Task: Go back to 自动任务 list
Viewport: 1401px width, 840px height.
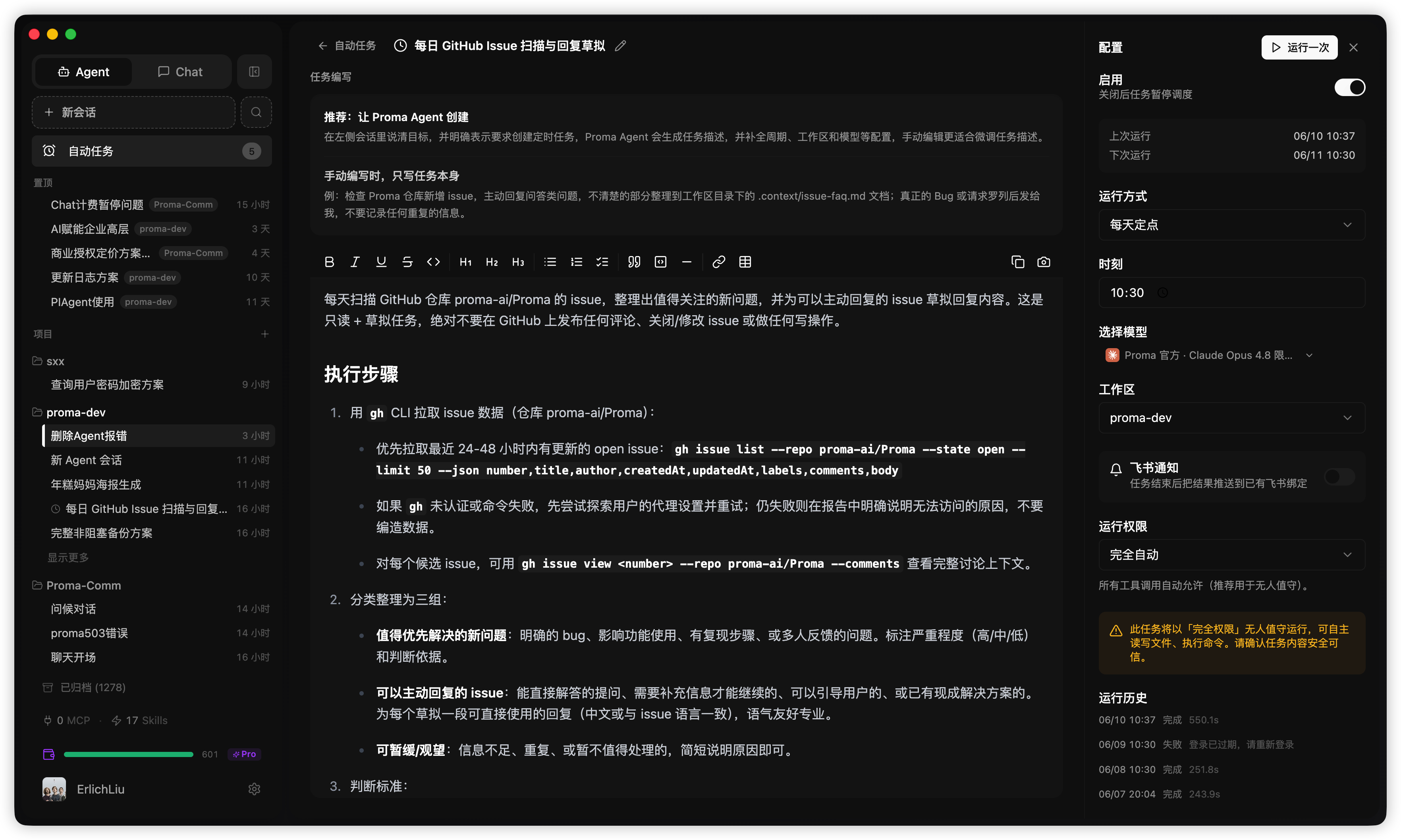Action: 346,46
